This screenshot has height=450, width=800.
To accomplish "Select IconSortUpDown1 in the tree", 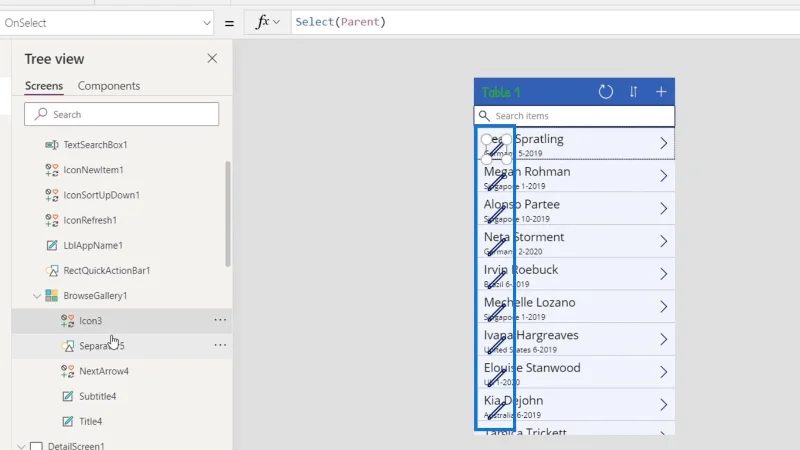I will coord(102,195).
